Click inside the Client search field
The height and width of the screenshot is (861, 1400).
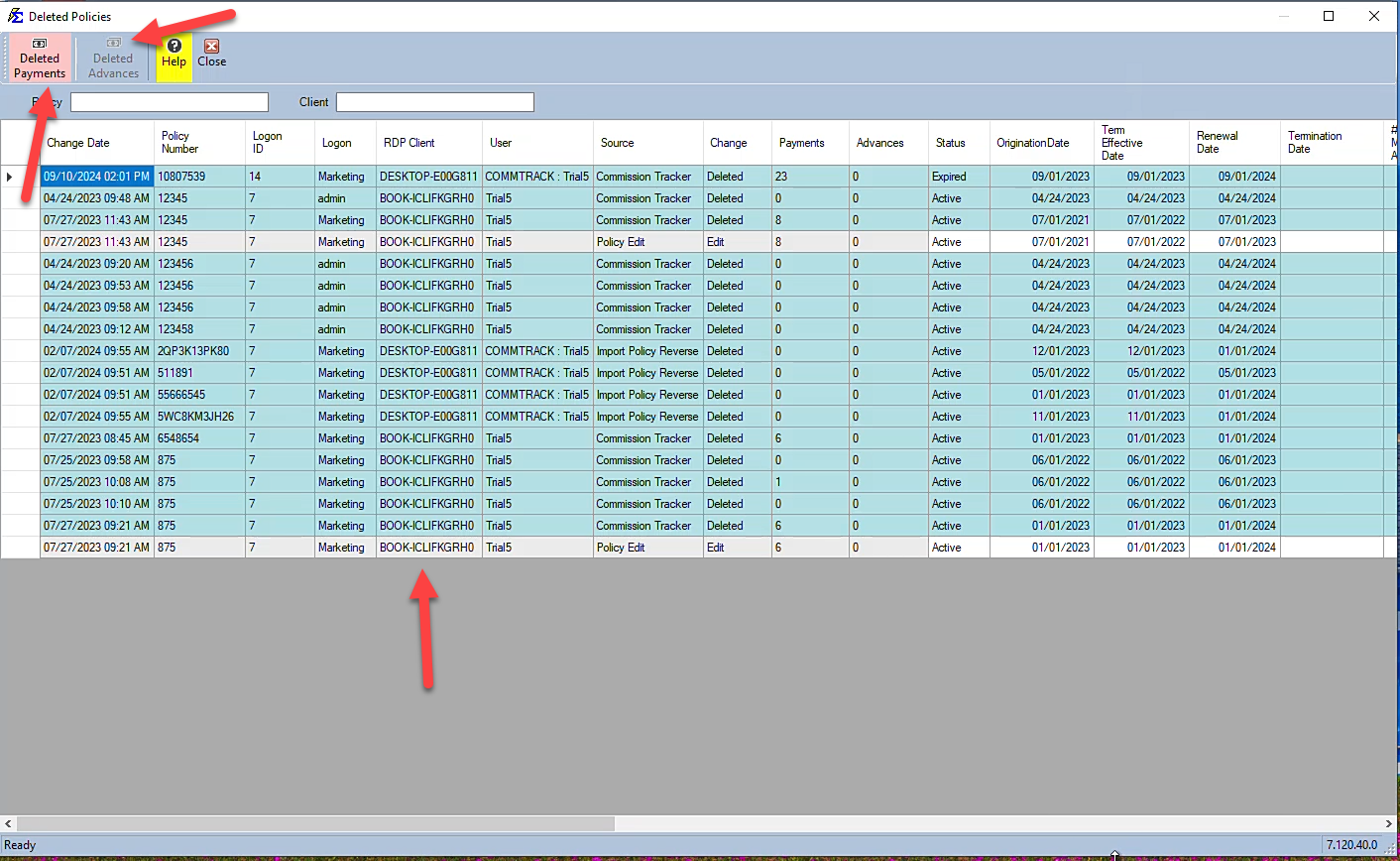tap(434, 101)
